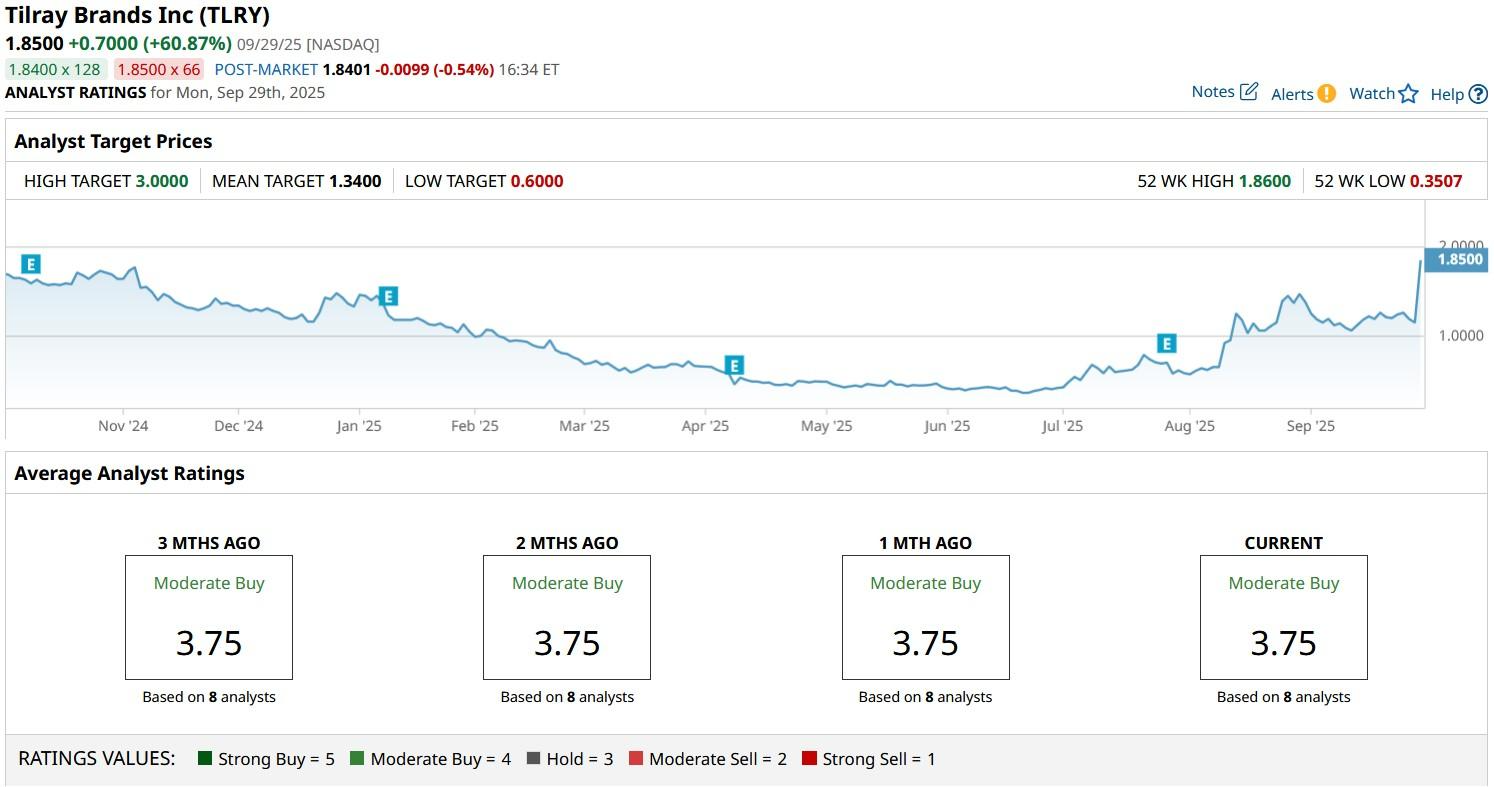The height and width of the screenshot is (787, 1494).
Task: Select the 2 MTHS AGO rating box
Action: coord(567,617)
